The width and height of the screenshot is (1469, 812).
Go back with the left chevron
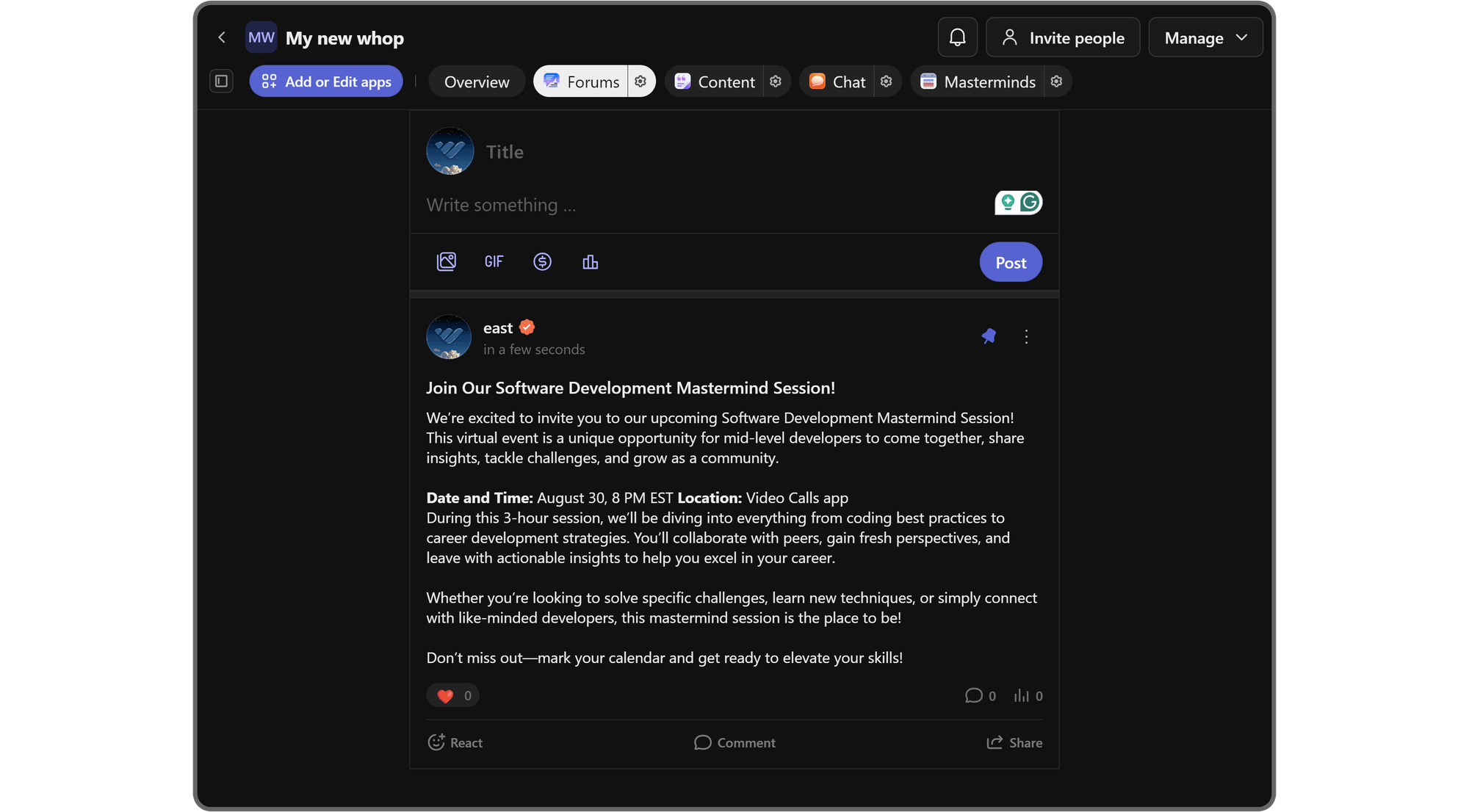point(222,37)
